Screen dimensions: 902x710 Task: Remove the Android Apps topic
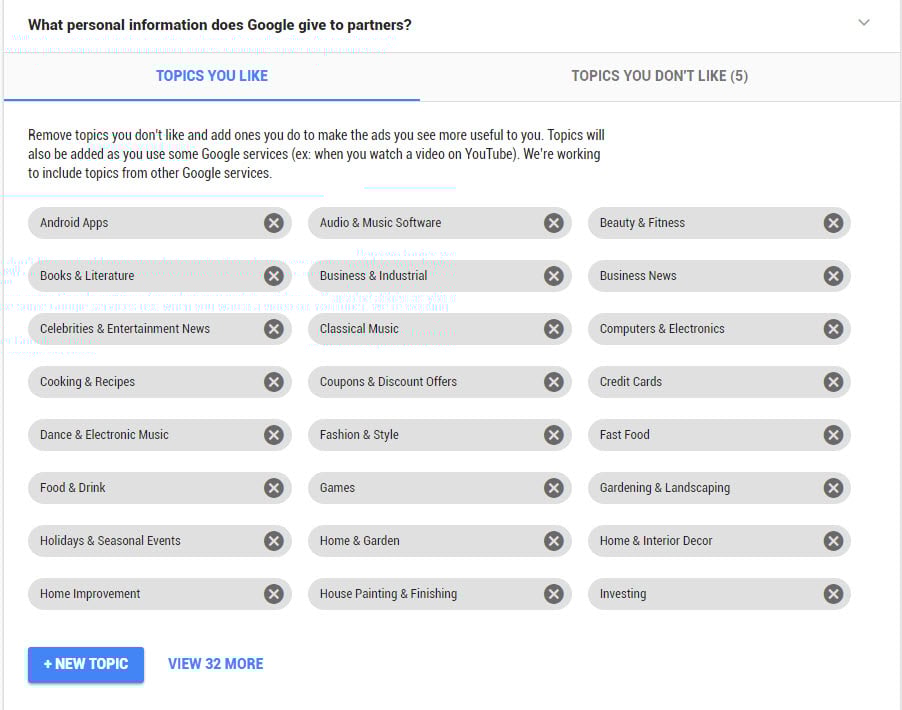(x=273, y=223)
